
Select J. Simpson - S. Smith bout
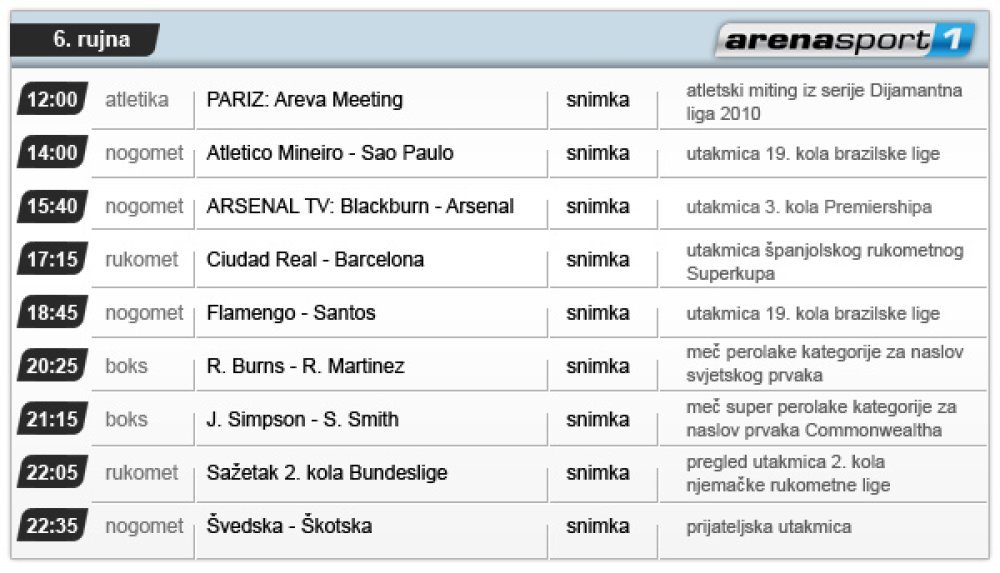302,419
